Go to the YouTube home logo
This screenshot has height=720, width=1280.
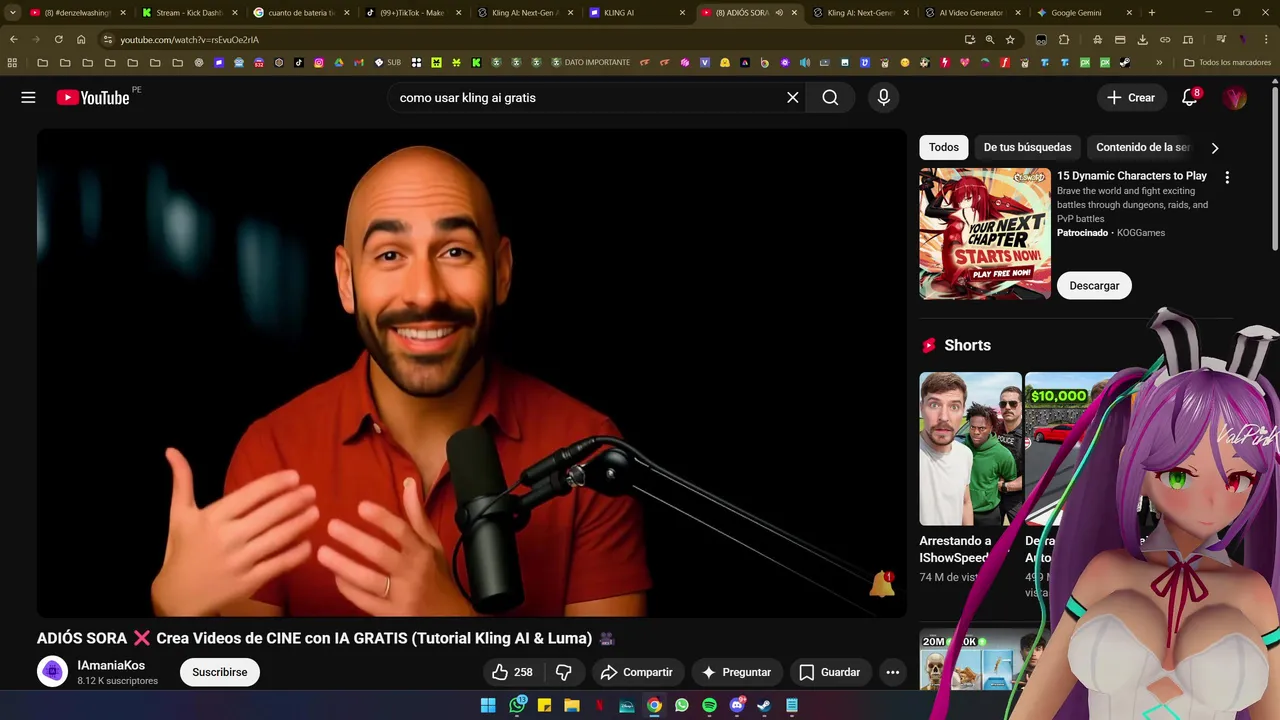[93, 98]
